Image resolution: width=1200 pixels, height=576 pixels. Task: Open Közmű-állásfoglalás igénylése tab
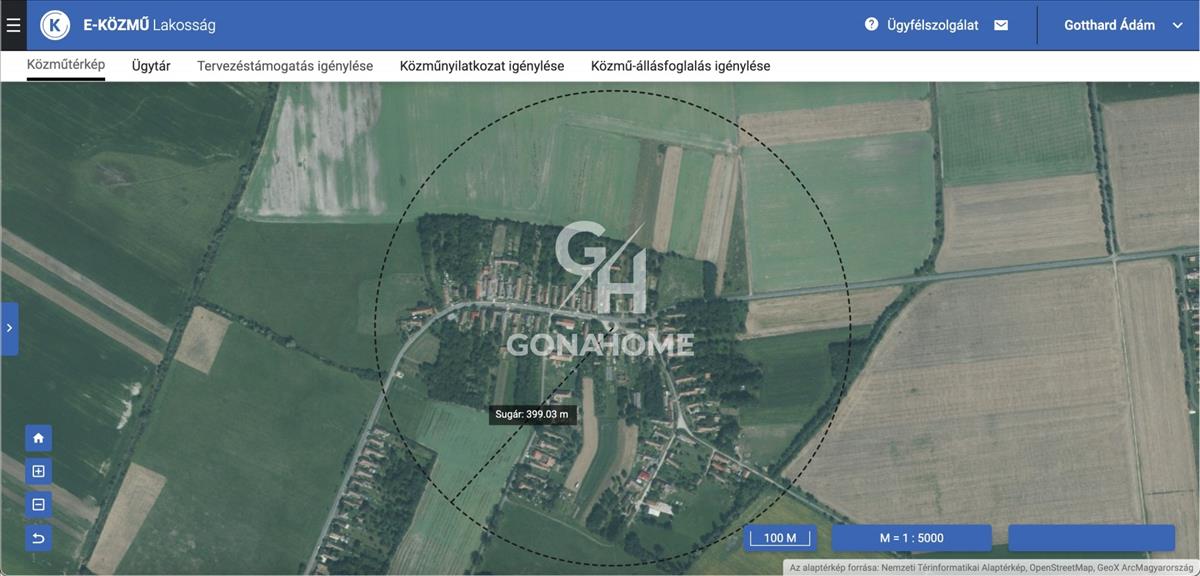point(680,66)
